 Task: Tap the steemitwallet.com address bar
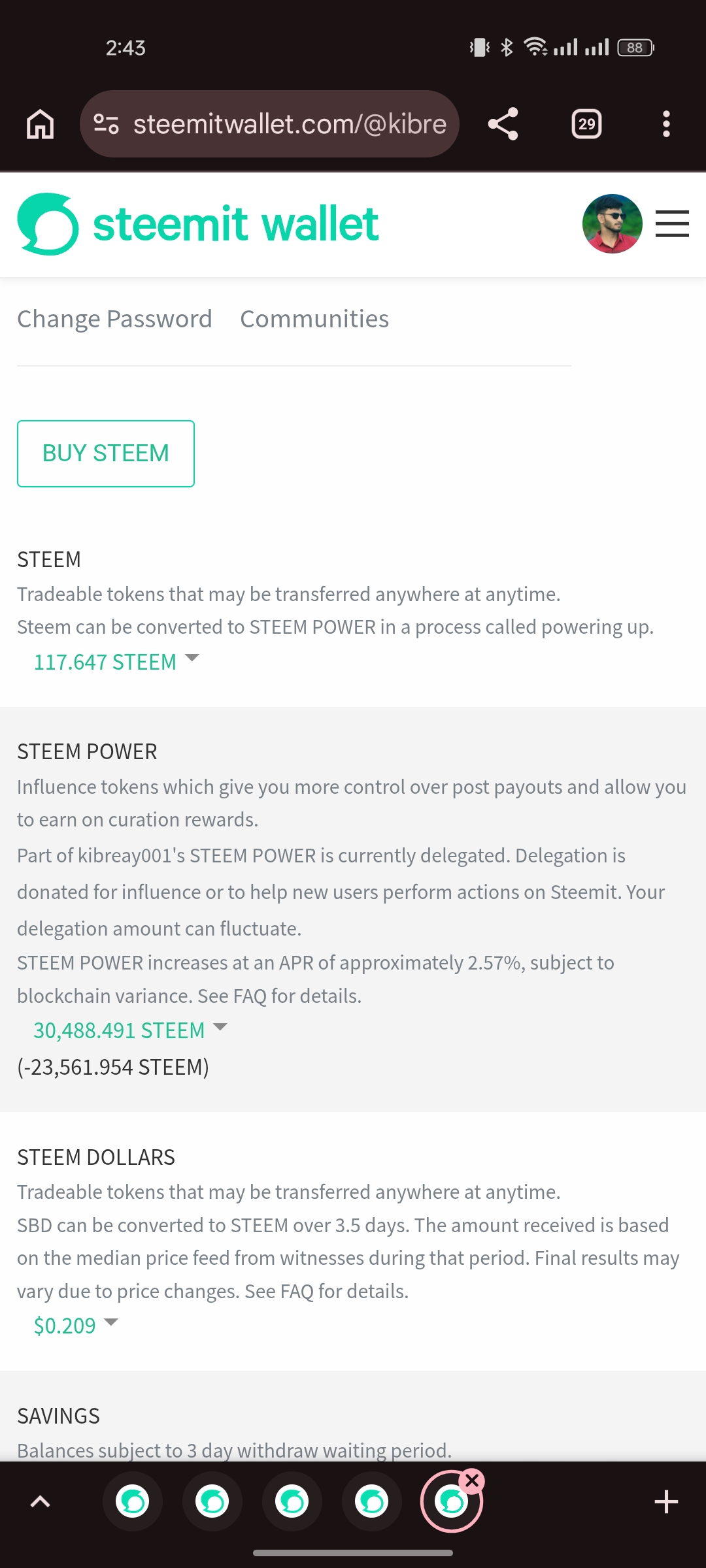pos(290,124)
